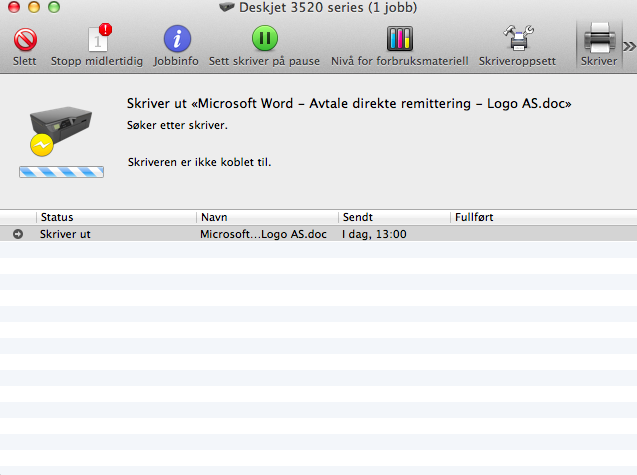Pause printer with green pause icon
The image size is (637, 475).
point(264,38)
